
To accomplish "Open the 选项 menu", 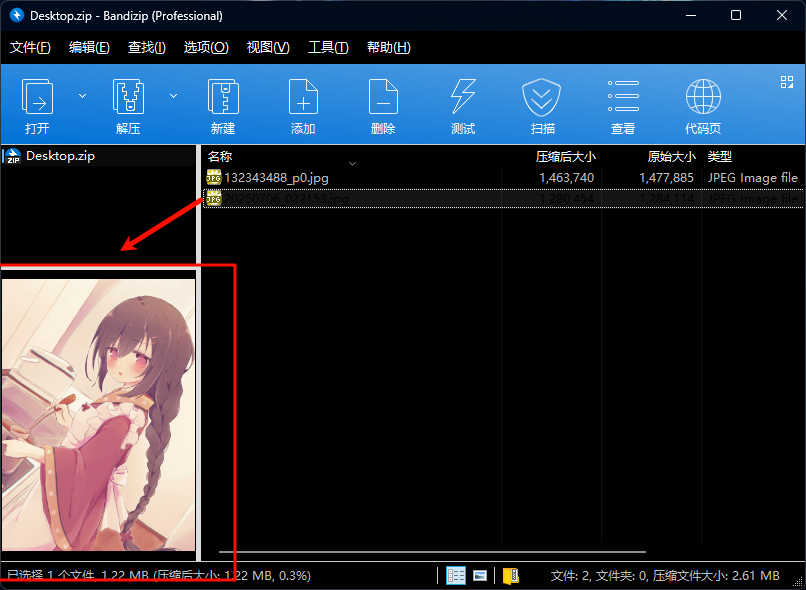I will (x=206, y=46).
